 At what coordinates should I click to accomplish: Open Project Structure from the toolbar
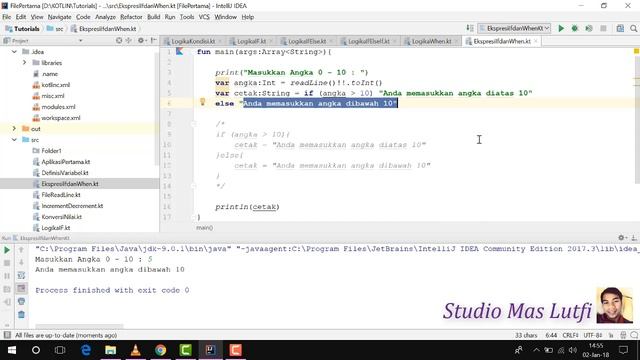tap(620, 28)
